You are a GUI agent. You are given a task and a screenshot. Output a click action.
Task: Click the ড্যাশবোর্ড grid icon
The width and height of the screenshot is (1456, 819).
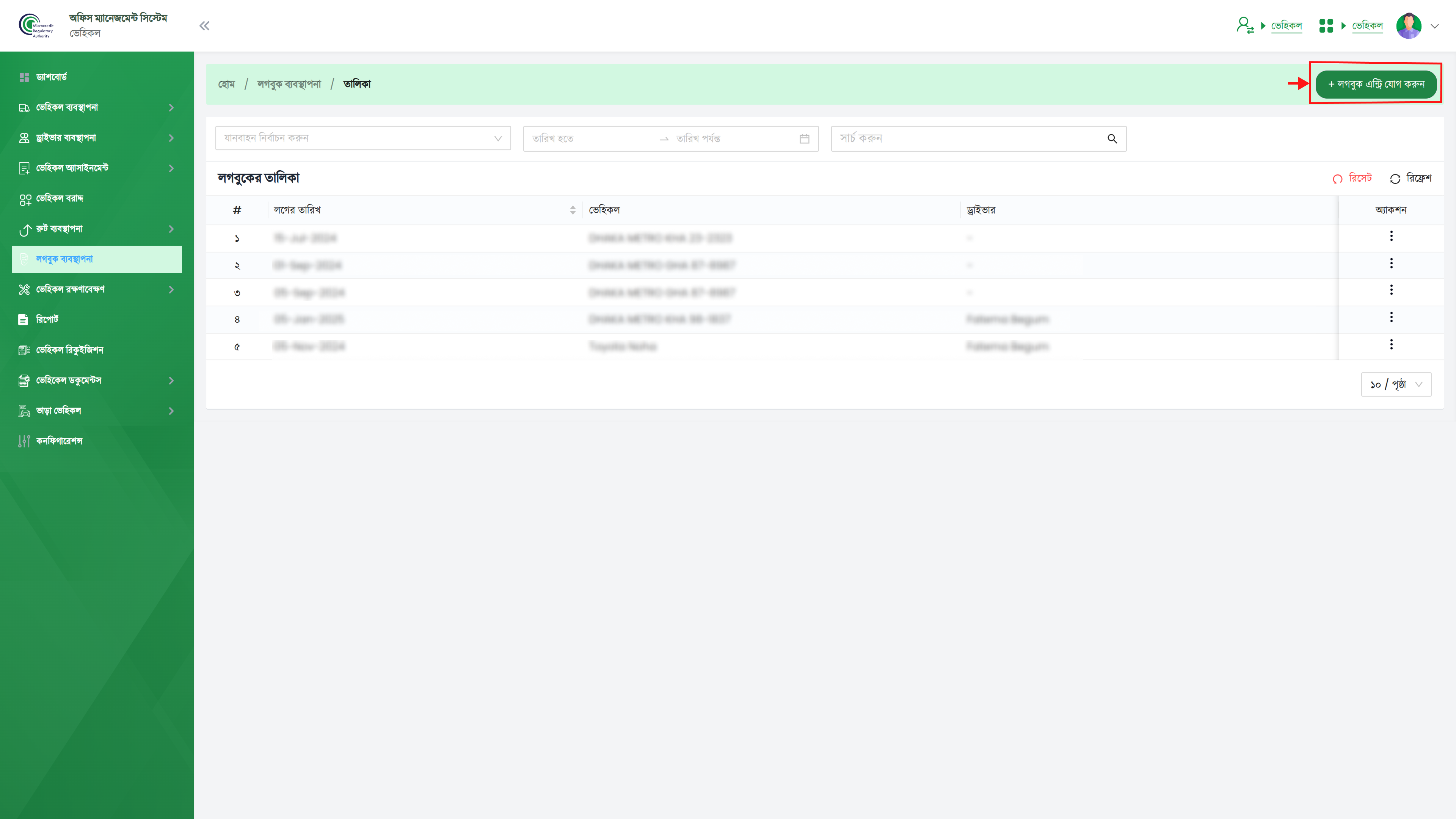[24, 77]
